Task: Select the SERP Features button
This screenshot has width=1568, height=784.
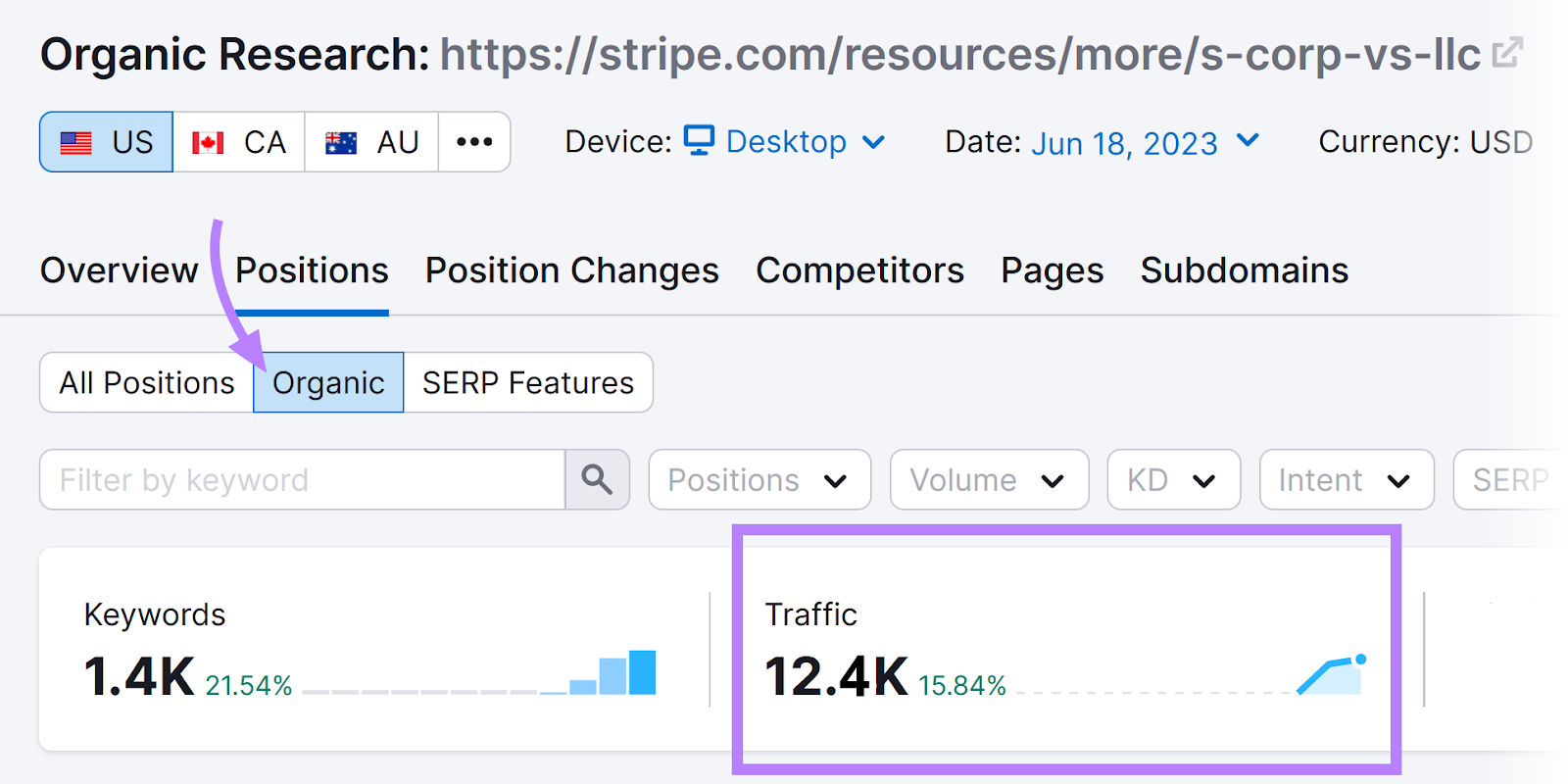Action: click(528, 382)
